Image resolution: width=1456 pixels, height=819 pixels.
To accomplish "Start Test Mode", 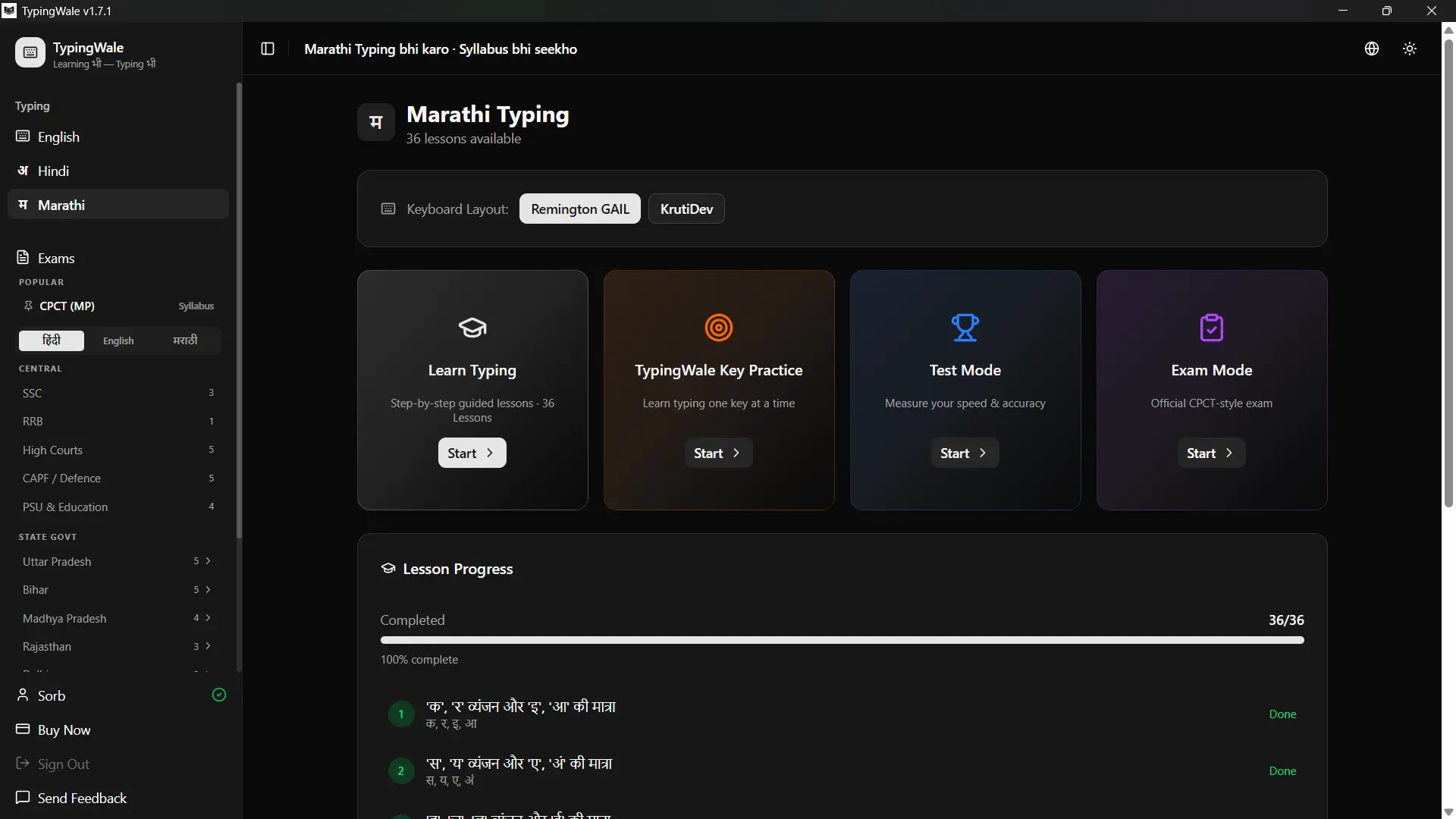I will point(965,453).
